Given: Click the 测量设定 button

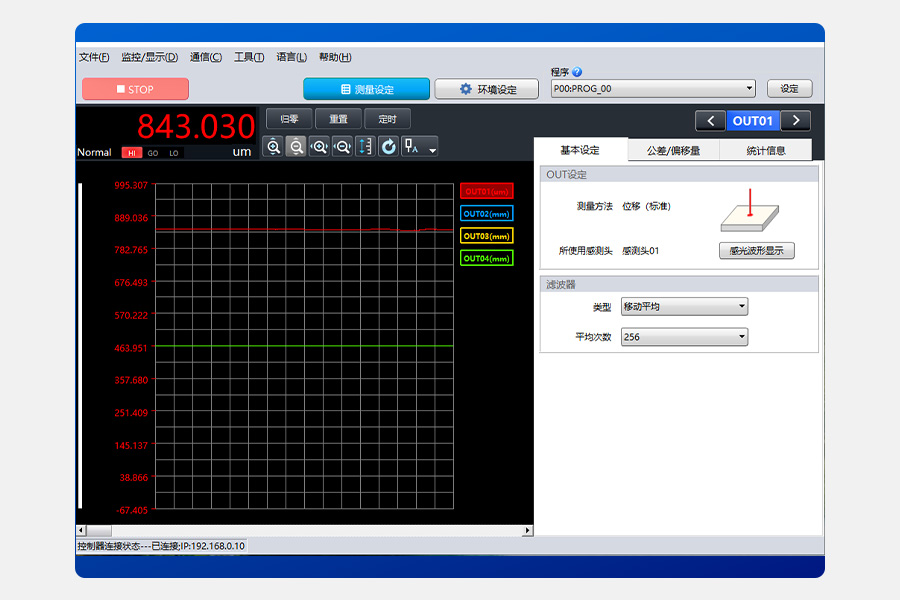Looking at the screenshot, I should coord(366,89).
